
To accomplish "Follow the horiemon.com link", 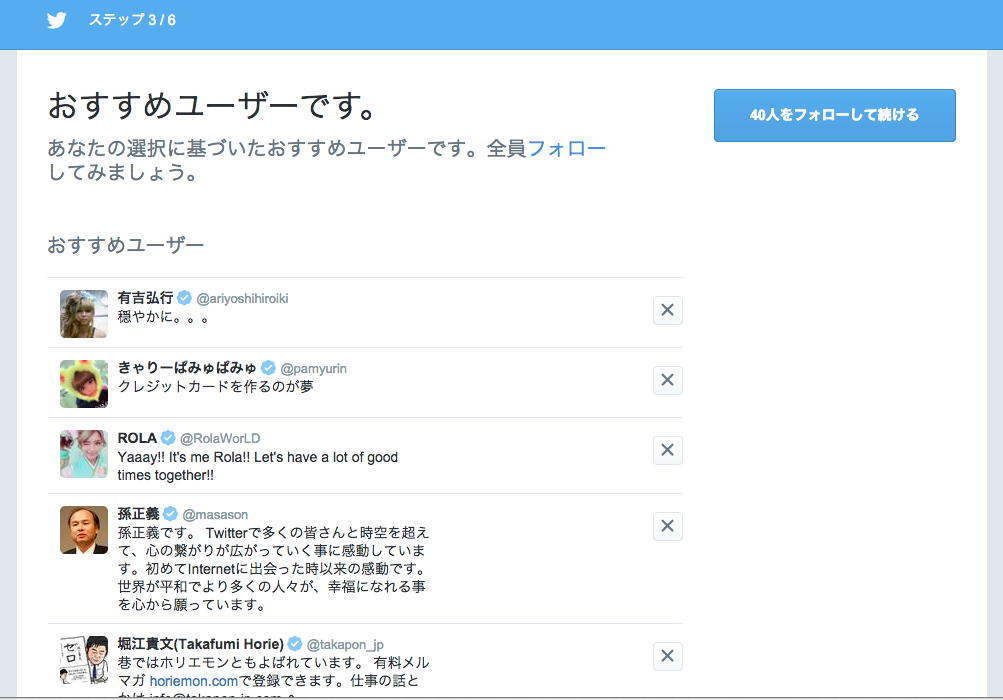I will [193, 681].
